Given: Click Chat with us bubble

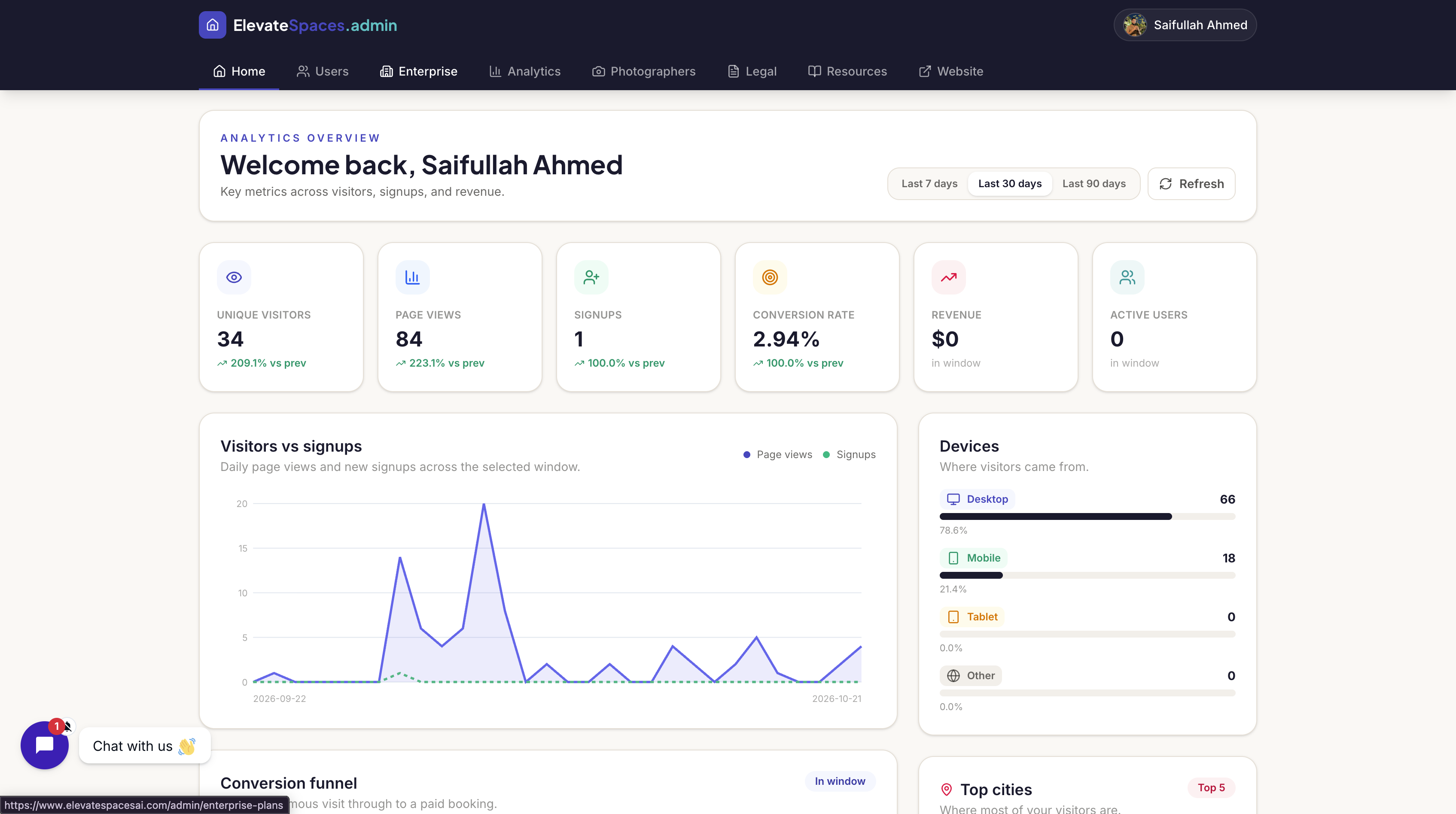Looking at the screenshot, I should [x=145, y=746].
